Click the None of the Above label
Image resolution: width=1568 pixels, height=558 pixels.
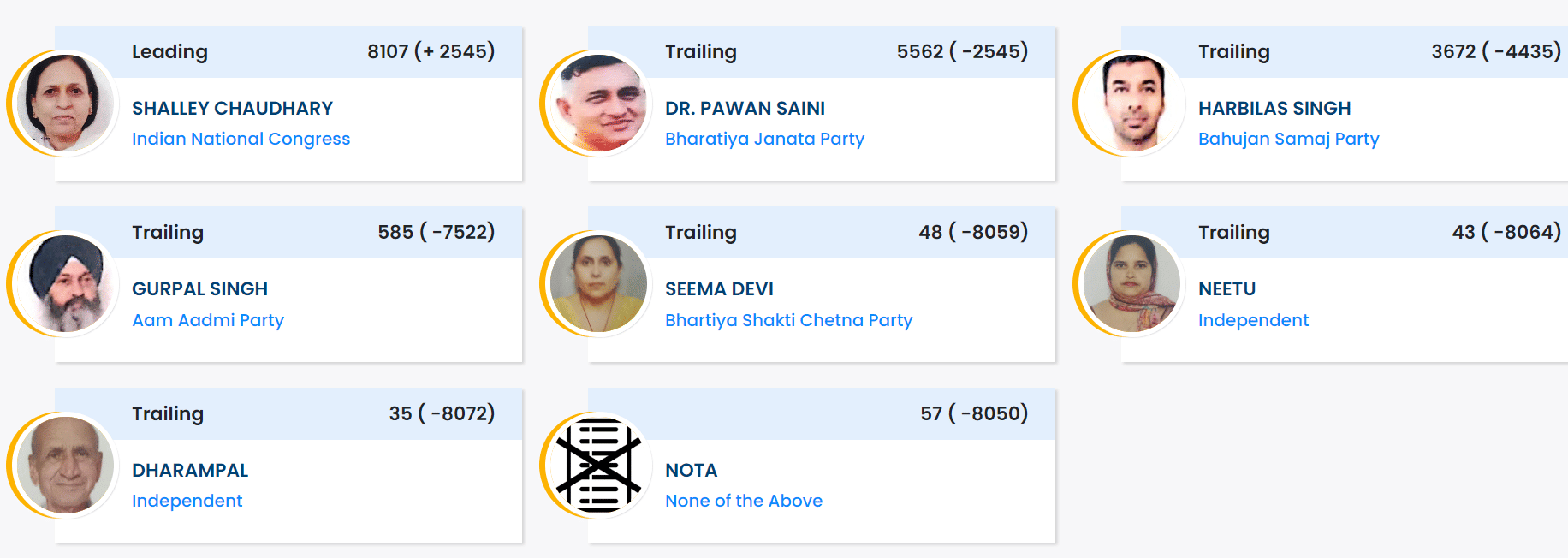[743, 501]
